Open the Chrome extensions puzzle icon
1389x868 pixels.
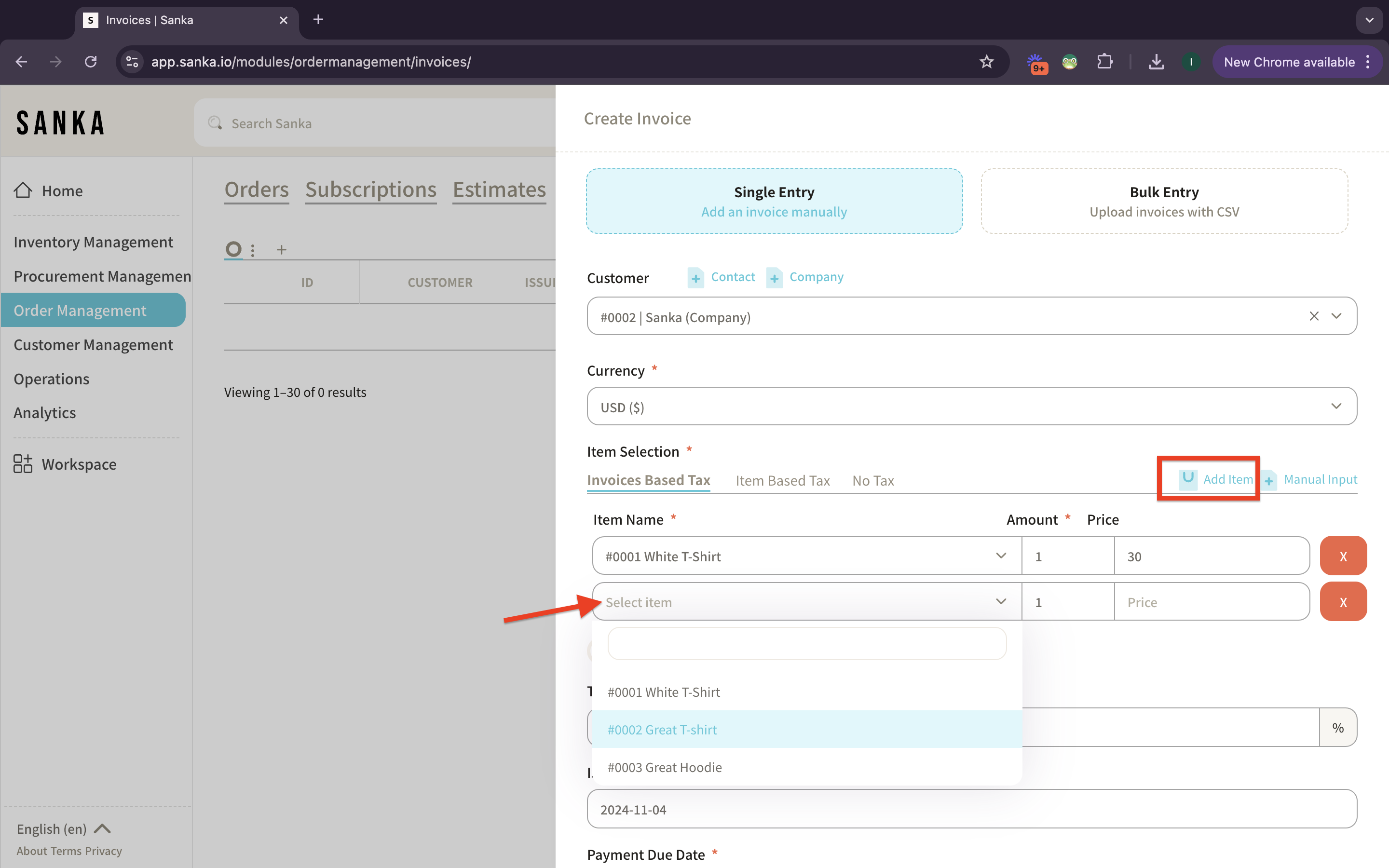(x=1104, y=62)
